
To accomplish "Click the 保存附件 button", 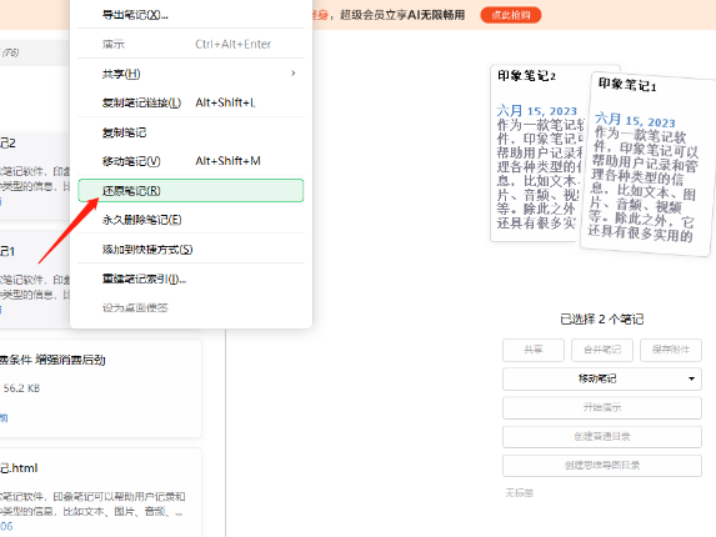I will point(671,350).
